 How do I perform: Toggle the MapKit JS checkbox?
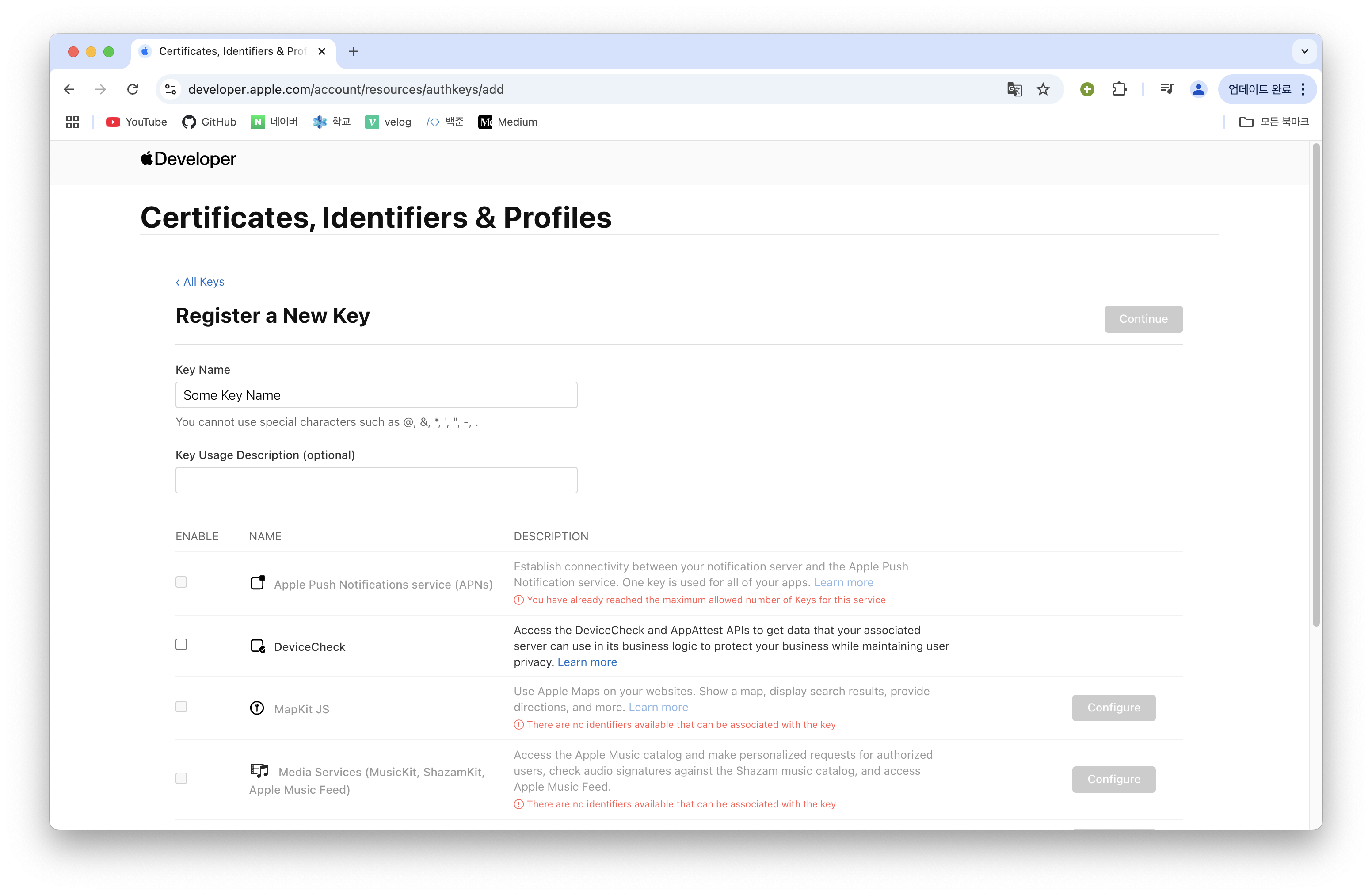pyautogui.click(x=181, y=707)
